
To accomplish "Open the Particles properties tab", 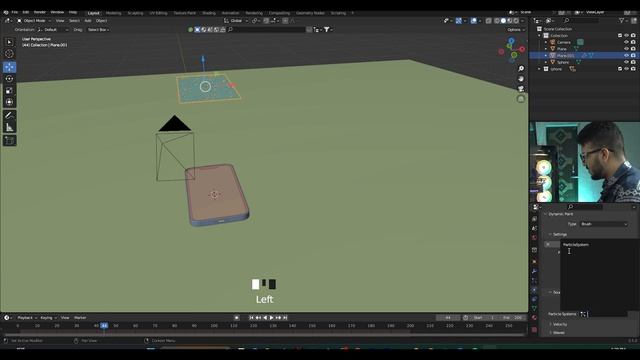I will point(534,280).
